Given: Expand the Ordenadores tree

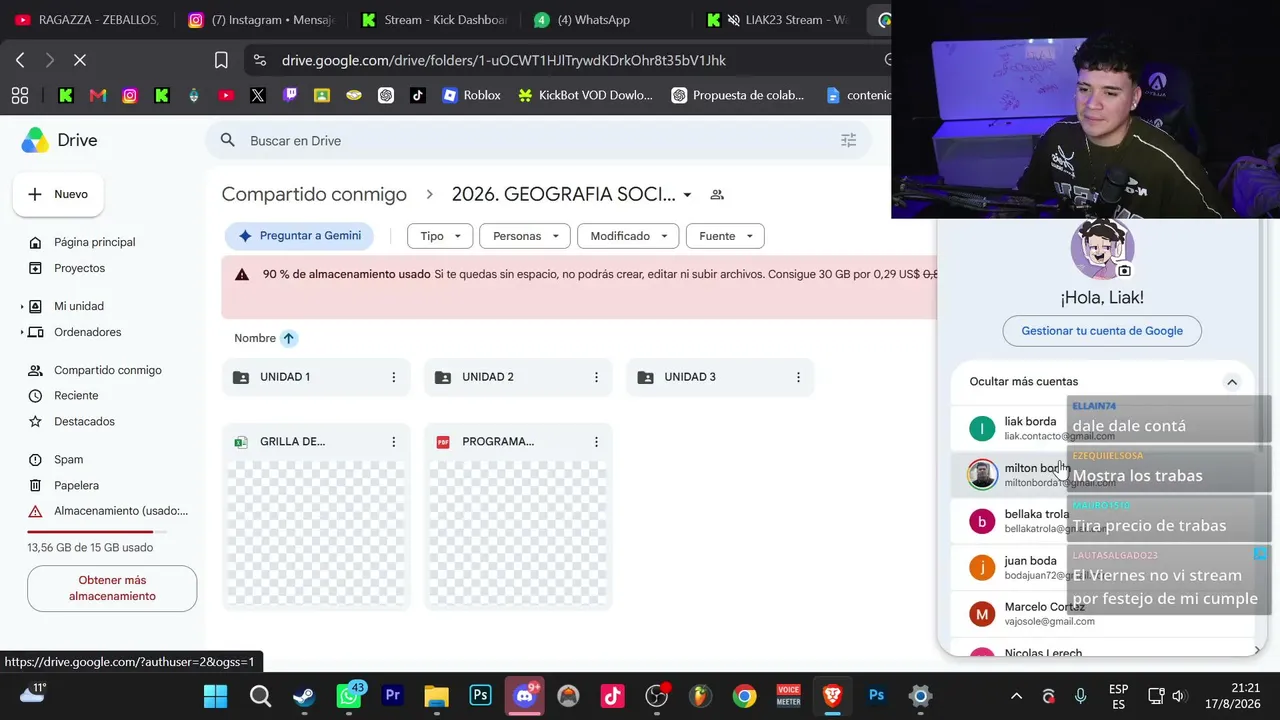Looking at the screenshot, I should point(22,332).
